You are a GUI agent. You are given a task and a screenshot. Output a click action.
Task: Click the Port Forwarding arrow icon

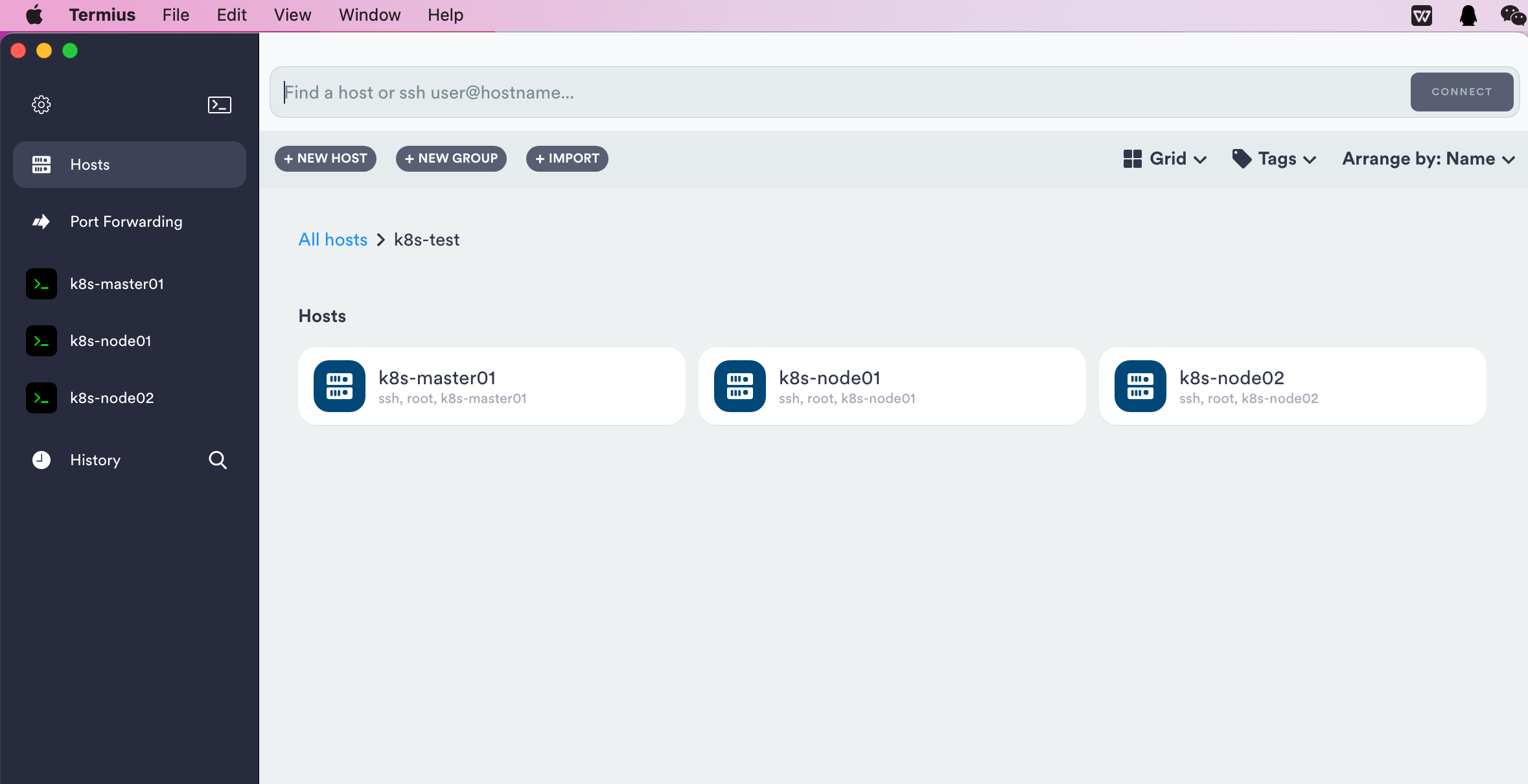(41, 222)
